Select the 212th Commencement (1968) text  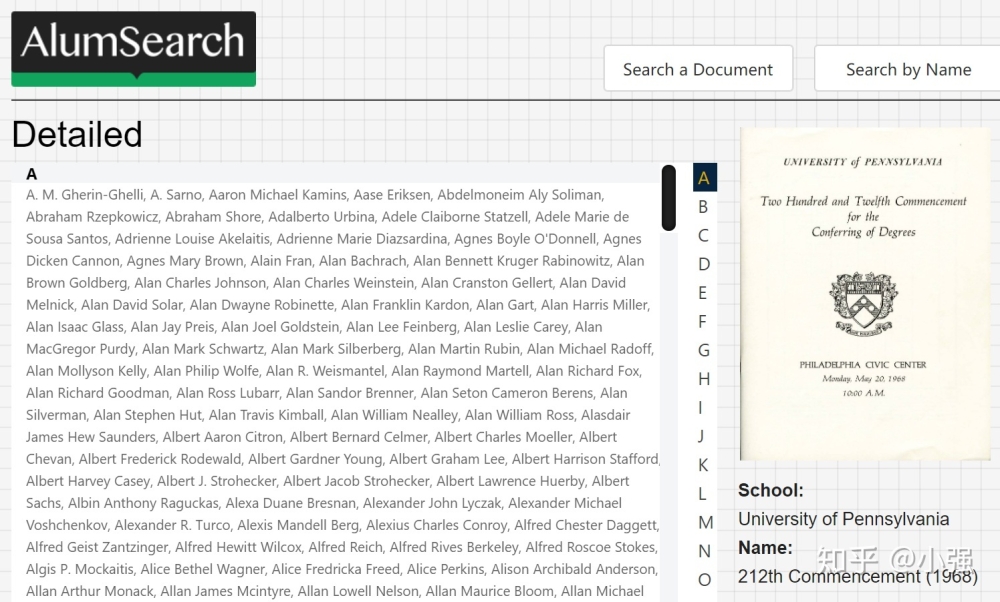point(858,576)
